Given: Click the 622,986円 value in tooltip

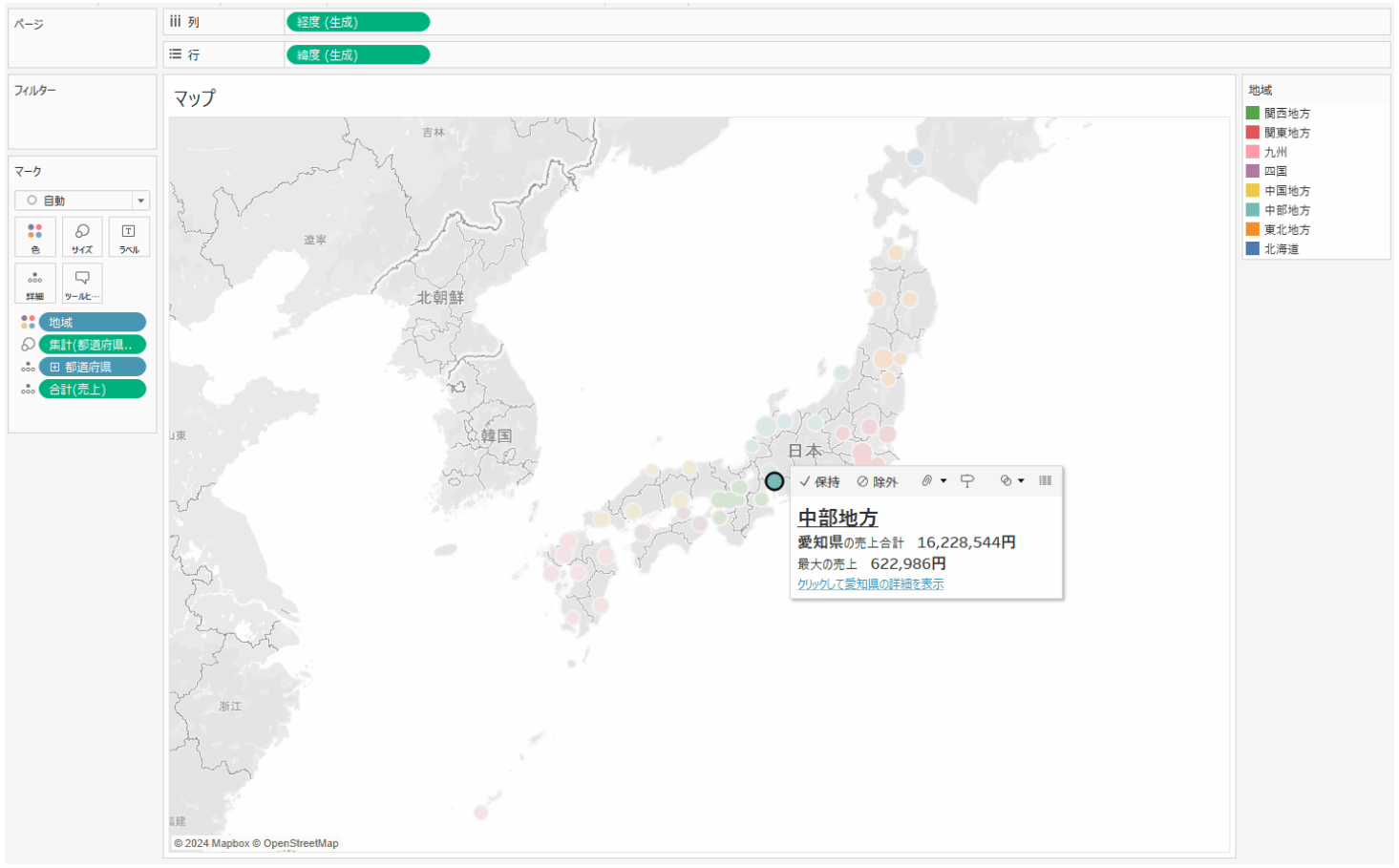Looking at the screenshot, I should click(x=908, y=563).
